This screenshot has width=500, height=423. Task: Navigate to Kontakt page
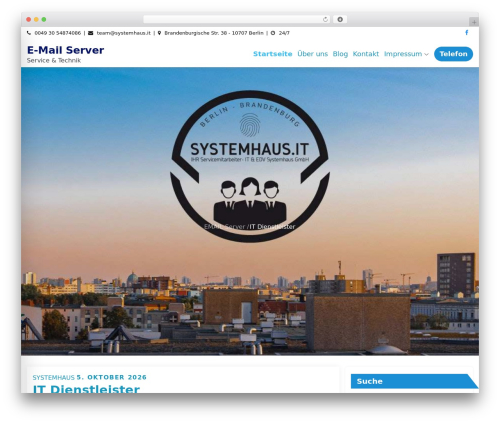pos(366,54)
